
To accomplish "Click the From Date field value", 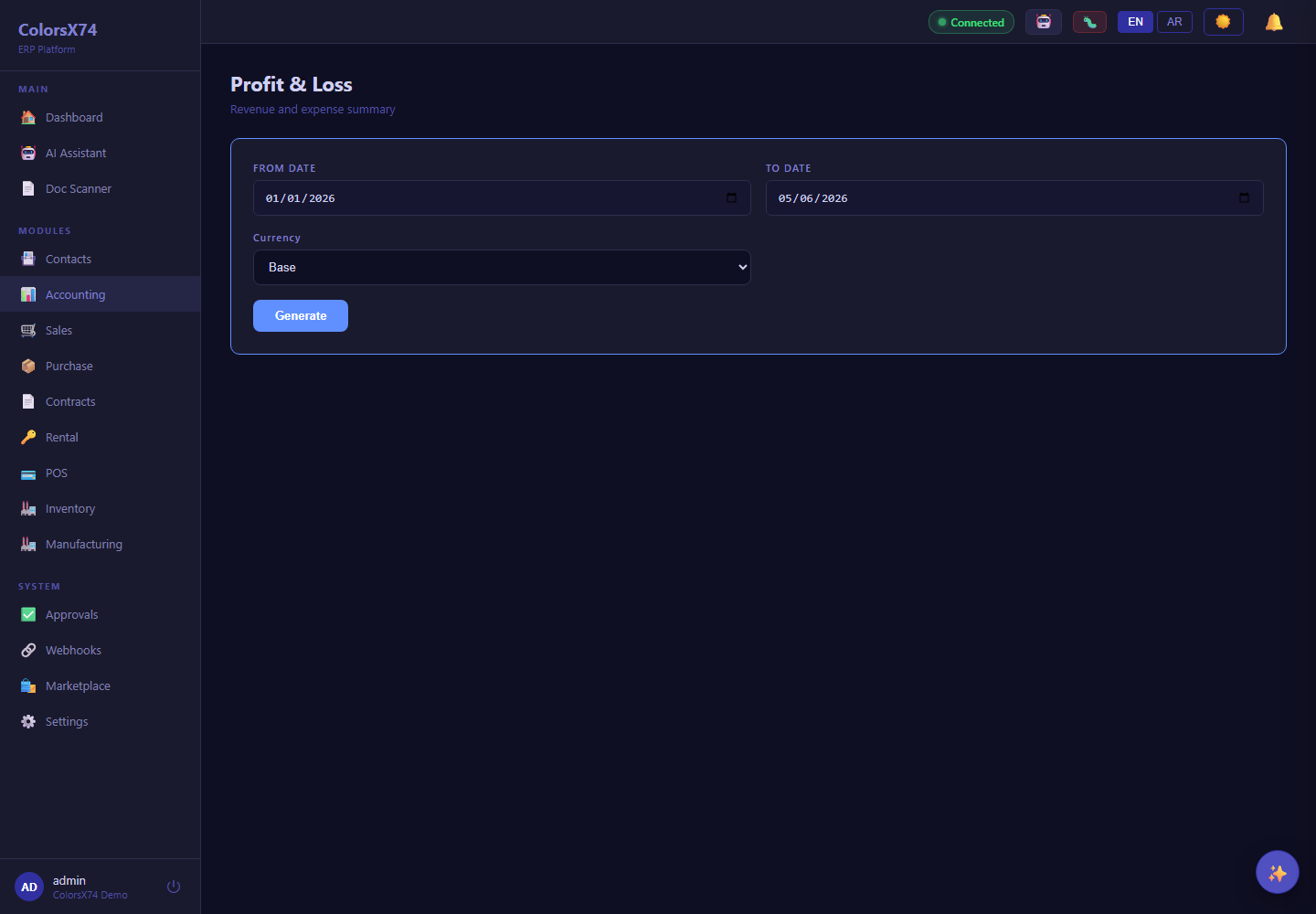I will coord(301,198).
